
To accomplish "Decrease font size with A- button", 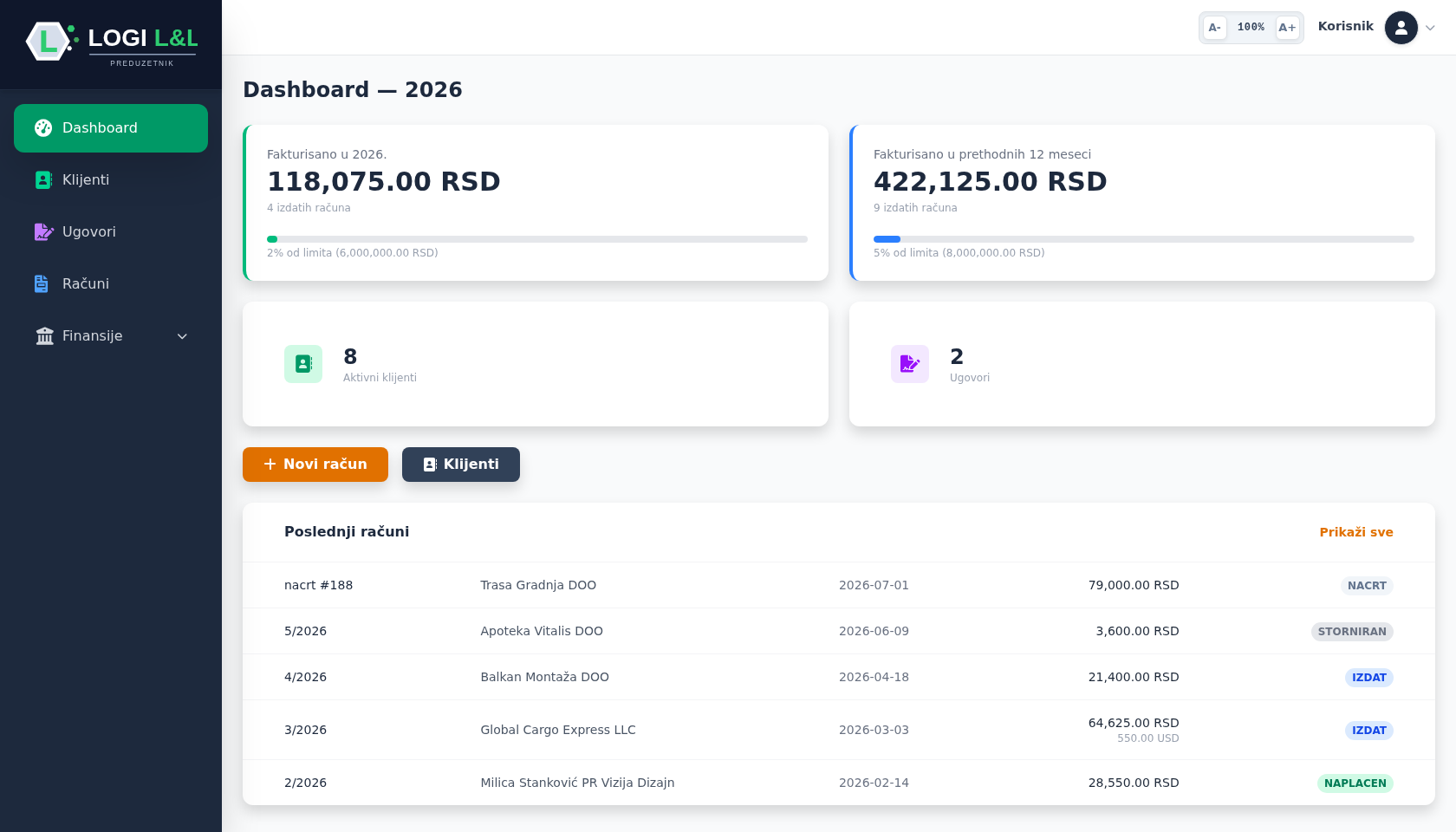I will [x=1215, y=28].
